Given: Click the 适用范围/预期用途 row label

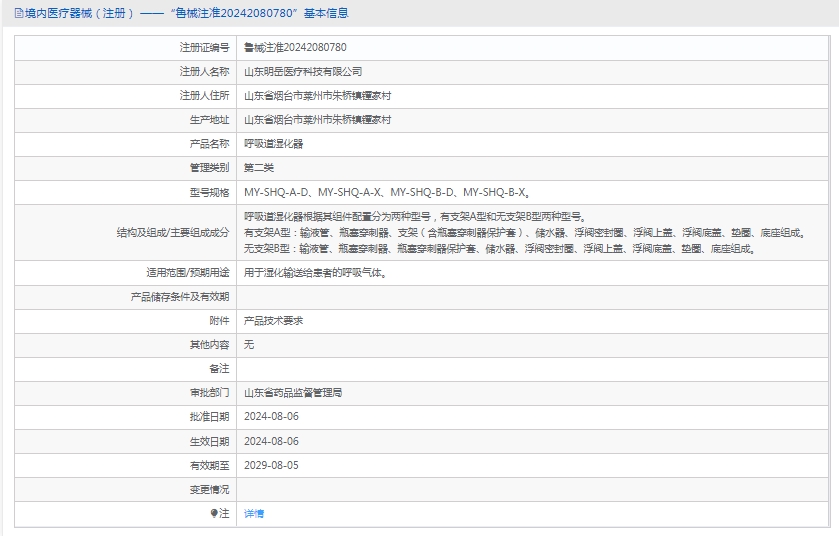Looking at the screenshot, I should (x=187, y=272).
